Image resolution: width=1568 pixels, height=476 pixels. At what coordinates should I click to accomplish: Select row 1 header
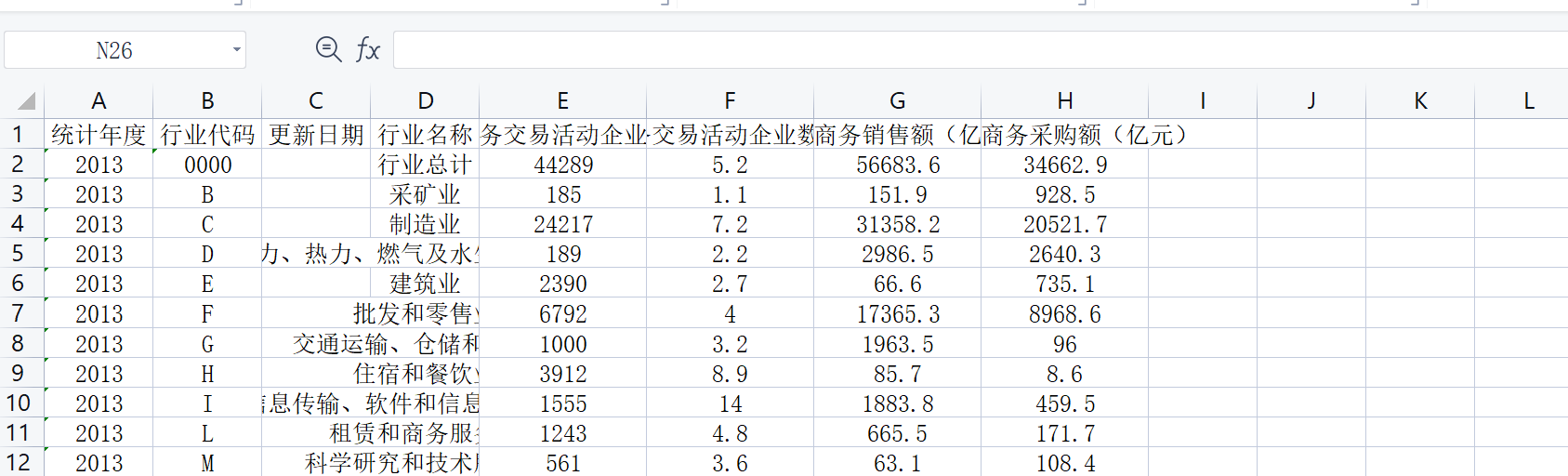coord(18,134)
